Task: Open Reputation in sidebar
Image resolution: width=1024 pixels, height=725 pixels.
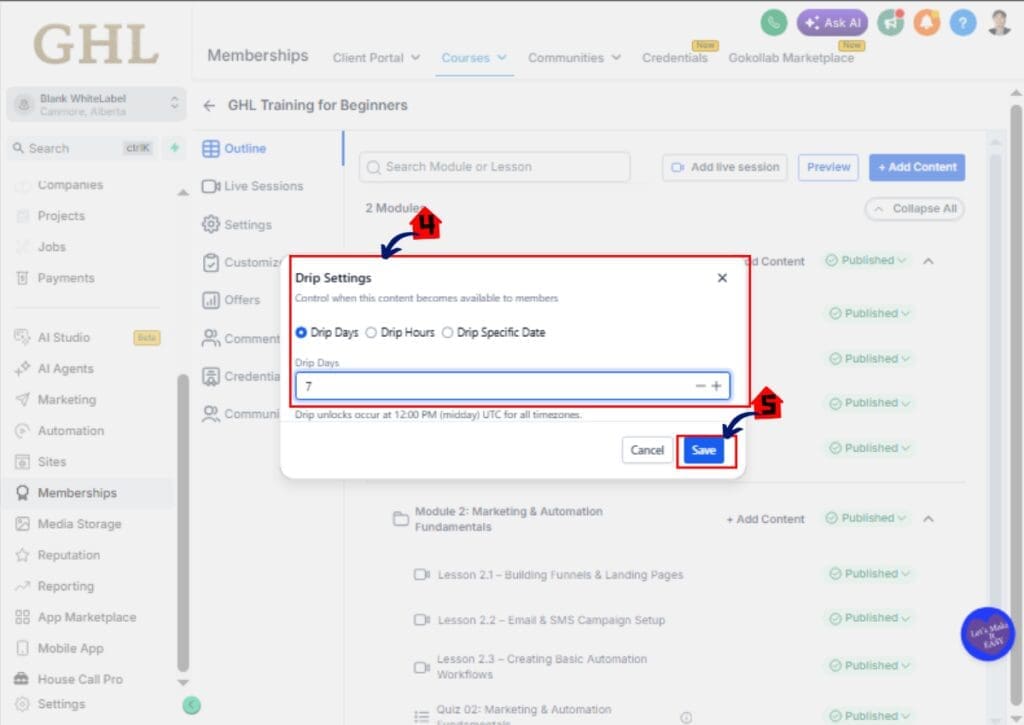Action: [x=69, y=555]
